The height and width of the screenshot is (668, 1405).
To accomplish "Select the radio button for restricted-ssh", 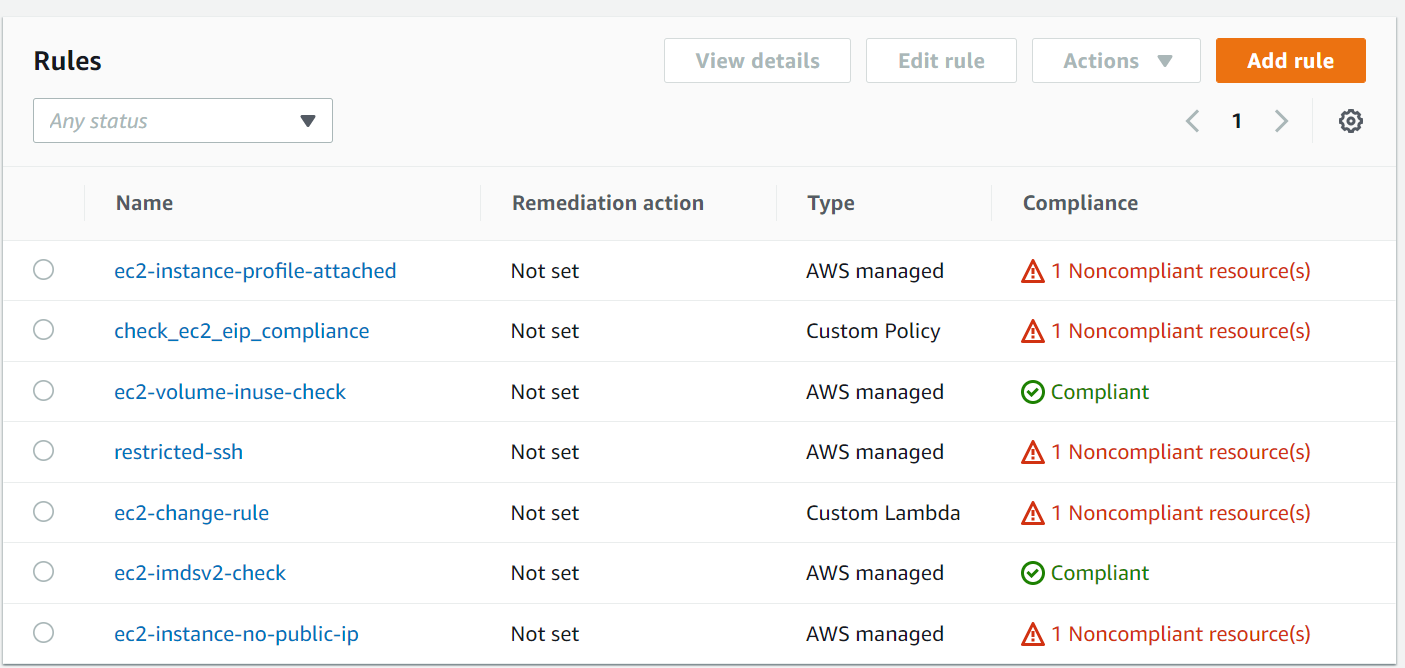I will coord(43,451).
